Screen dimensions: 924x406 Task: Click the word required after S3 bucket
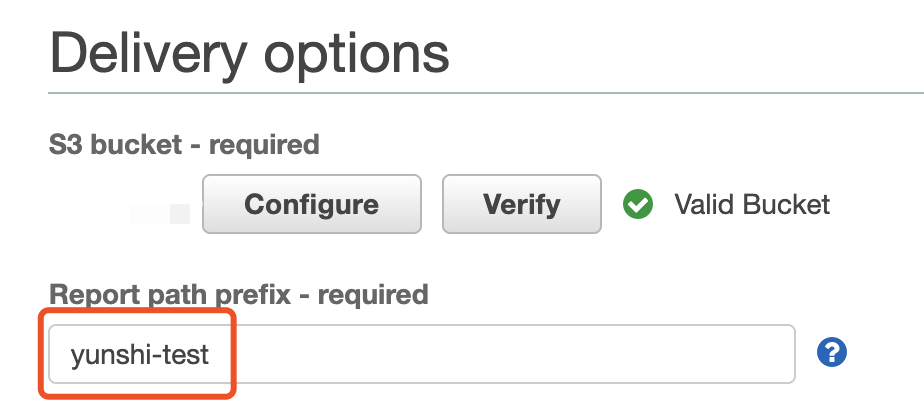pos(264,146)
